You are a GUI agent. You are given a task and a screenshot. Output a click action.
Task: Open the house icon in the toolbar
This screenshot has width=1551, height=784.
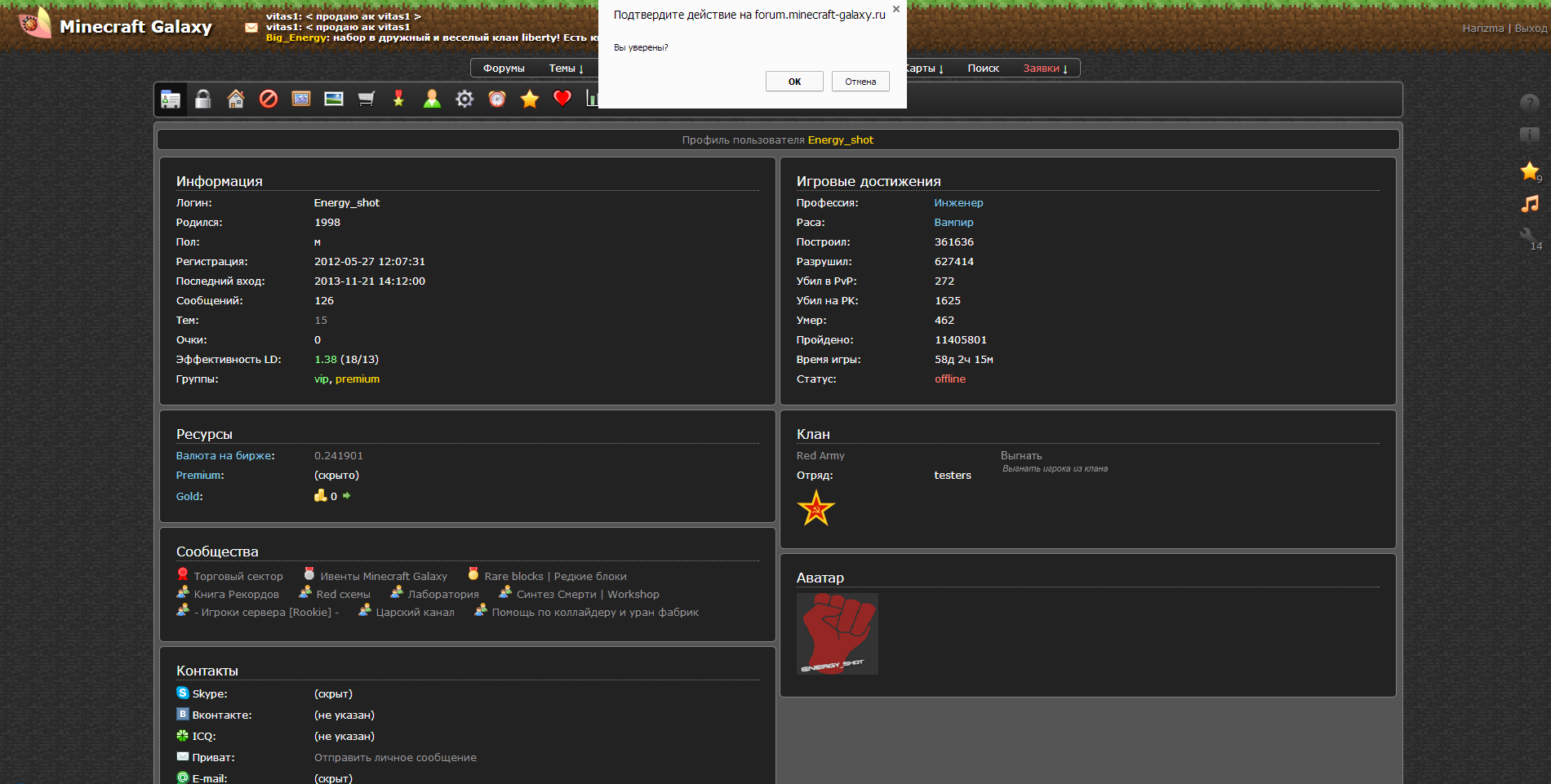pos(236,100)
